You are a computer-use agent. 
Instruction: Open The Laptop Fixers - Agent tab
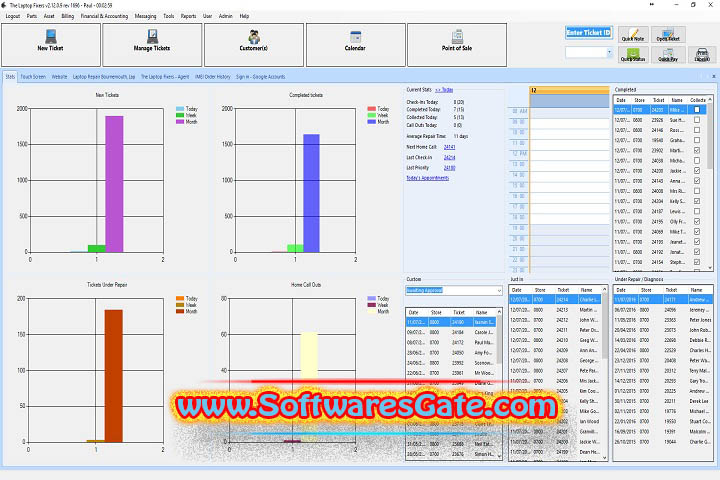(x=165, y=77)
